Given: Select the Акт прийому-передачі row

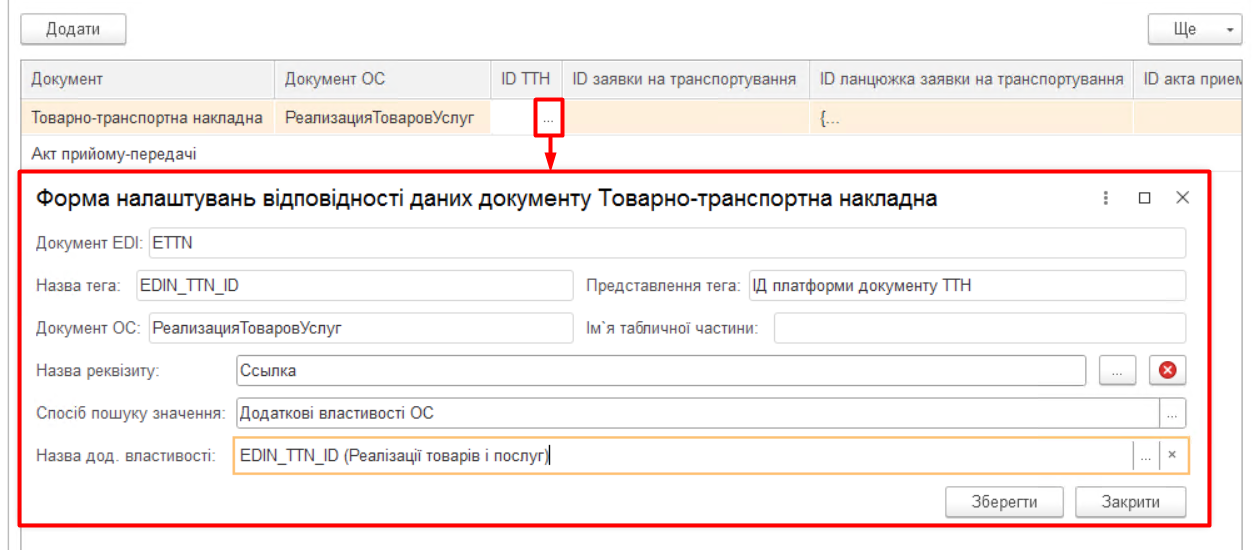Looking at the screenshot, I should (x=113, y=154).
